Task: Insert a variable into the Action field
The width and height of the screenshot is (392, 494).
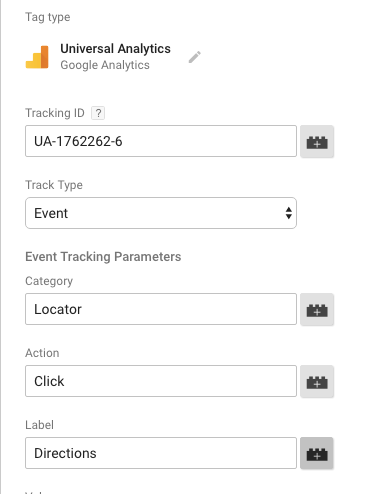Action: point(317,381)
